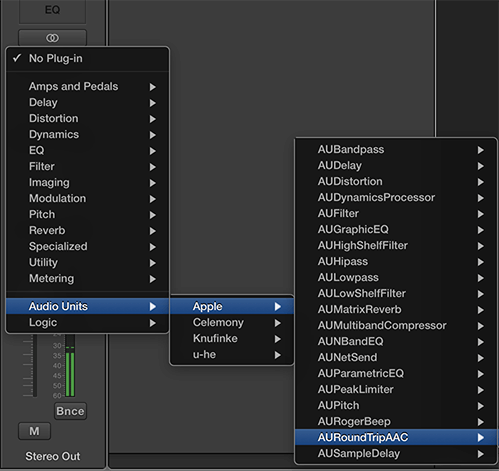
Task: Click arrow icon beside AUPeakLimiter
Action: pos(480,390)
